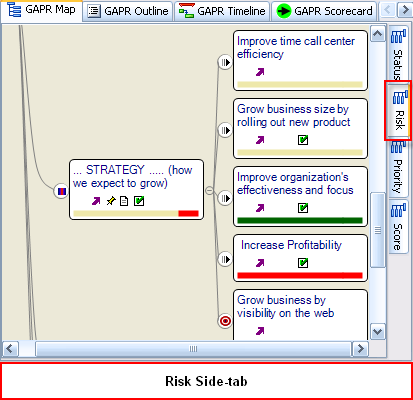This screenshot has width=413, height=400.
Task: Click purple arrow in call center efficiency card
Action: [x=260, y=72]
